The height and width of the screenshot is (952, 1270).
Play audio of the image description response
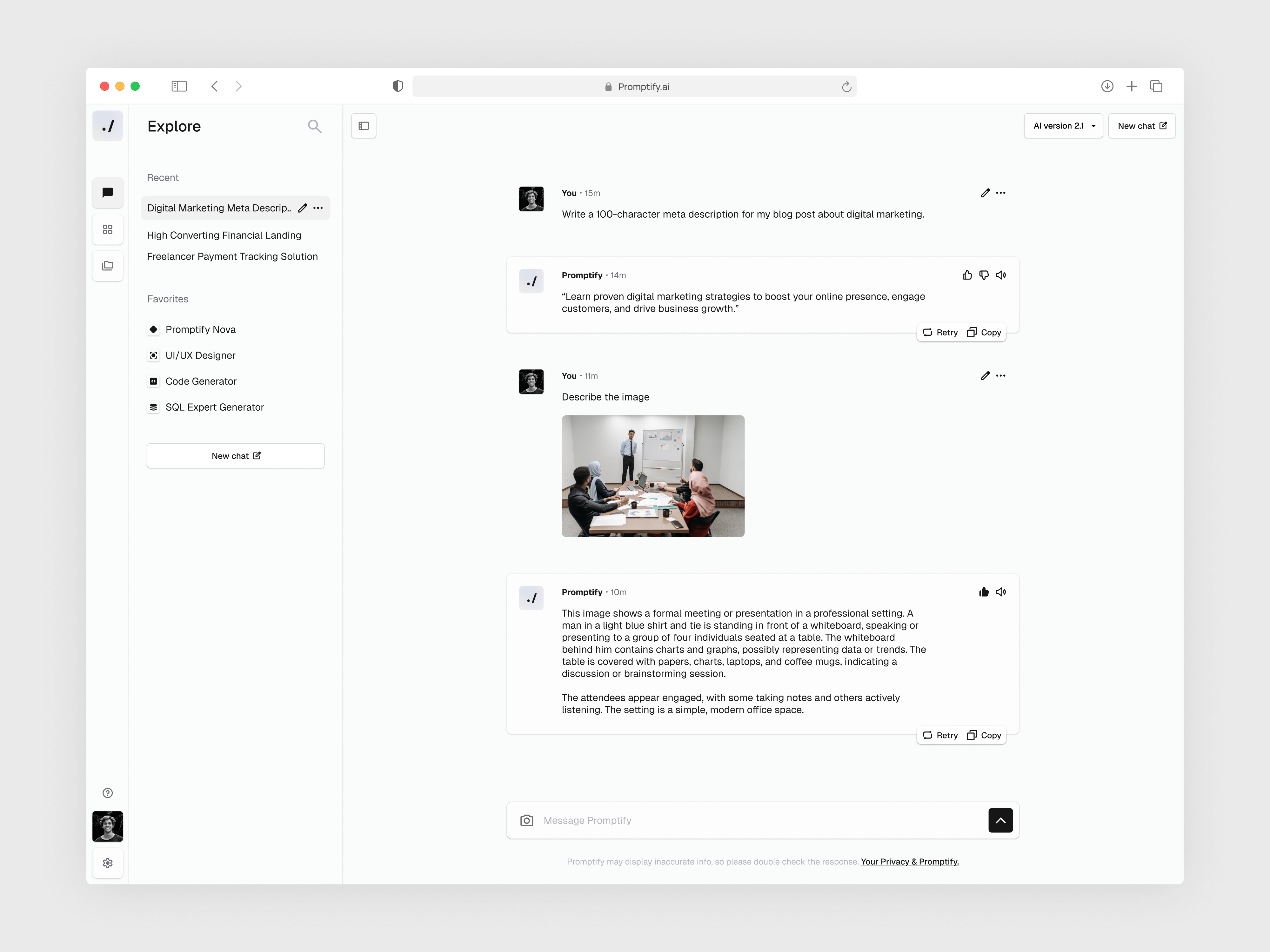1001,592
